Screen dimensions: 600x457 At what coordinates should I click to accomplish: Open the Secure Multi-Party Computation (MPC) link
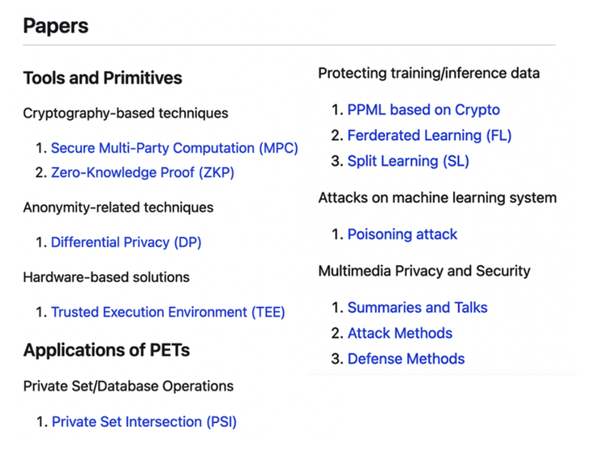[x=174, y=148]
